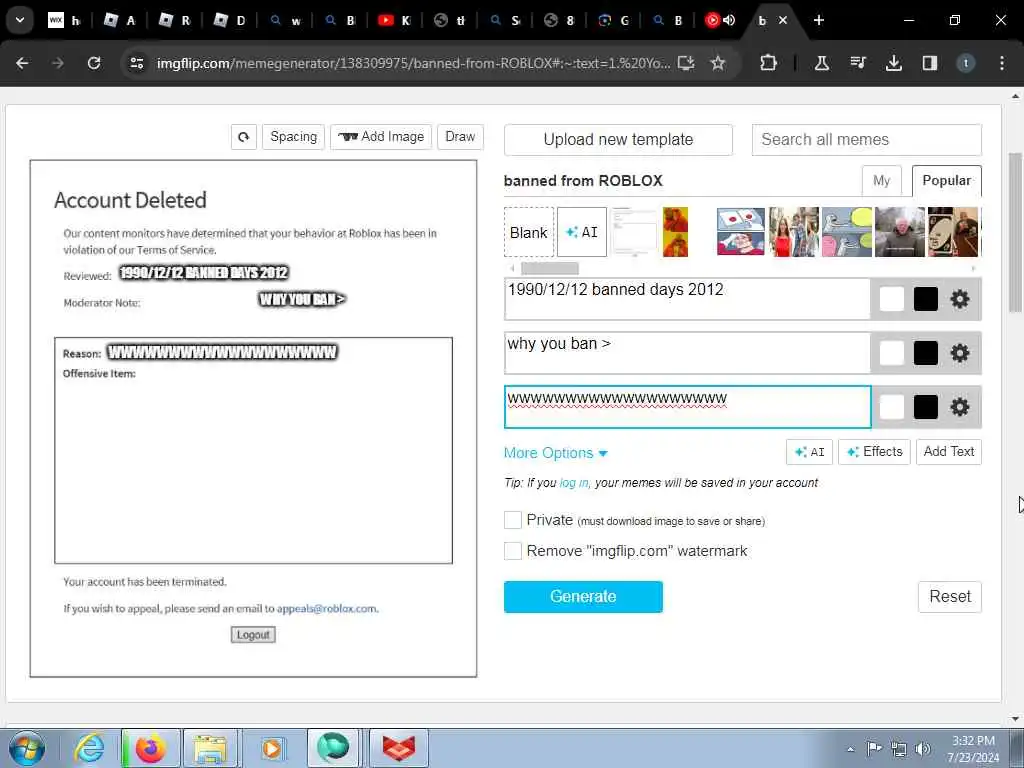Click the 'log in' link in the tip
The height and width of the screenshot is (768, 1024).
click(x=573, y=483)
